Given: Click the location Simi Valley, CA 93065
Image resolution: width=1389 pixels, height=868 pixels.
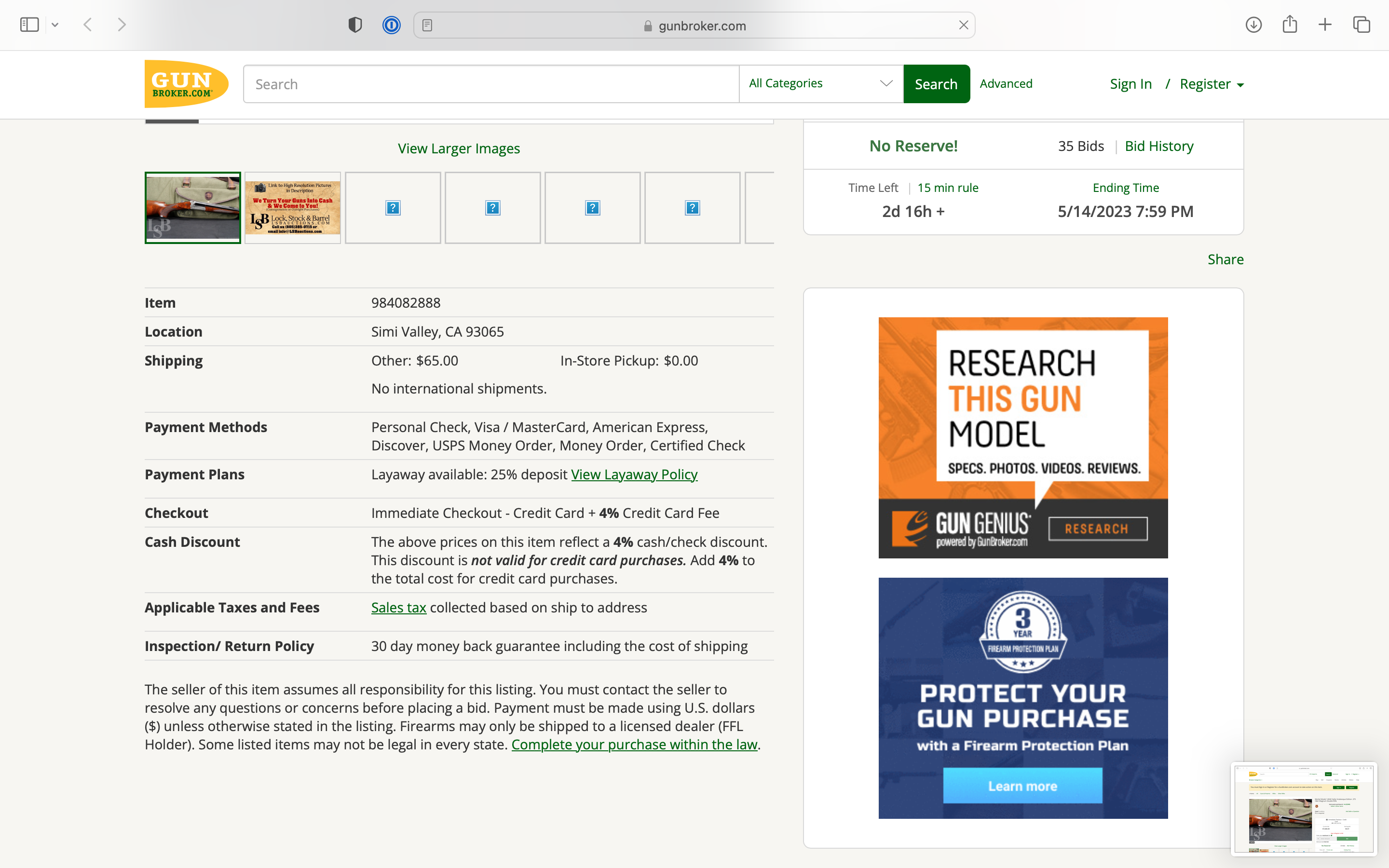Looking at the screenshot, I should click(x=437, y=332).
